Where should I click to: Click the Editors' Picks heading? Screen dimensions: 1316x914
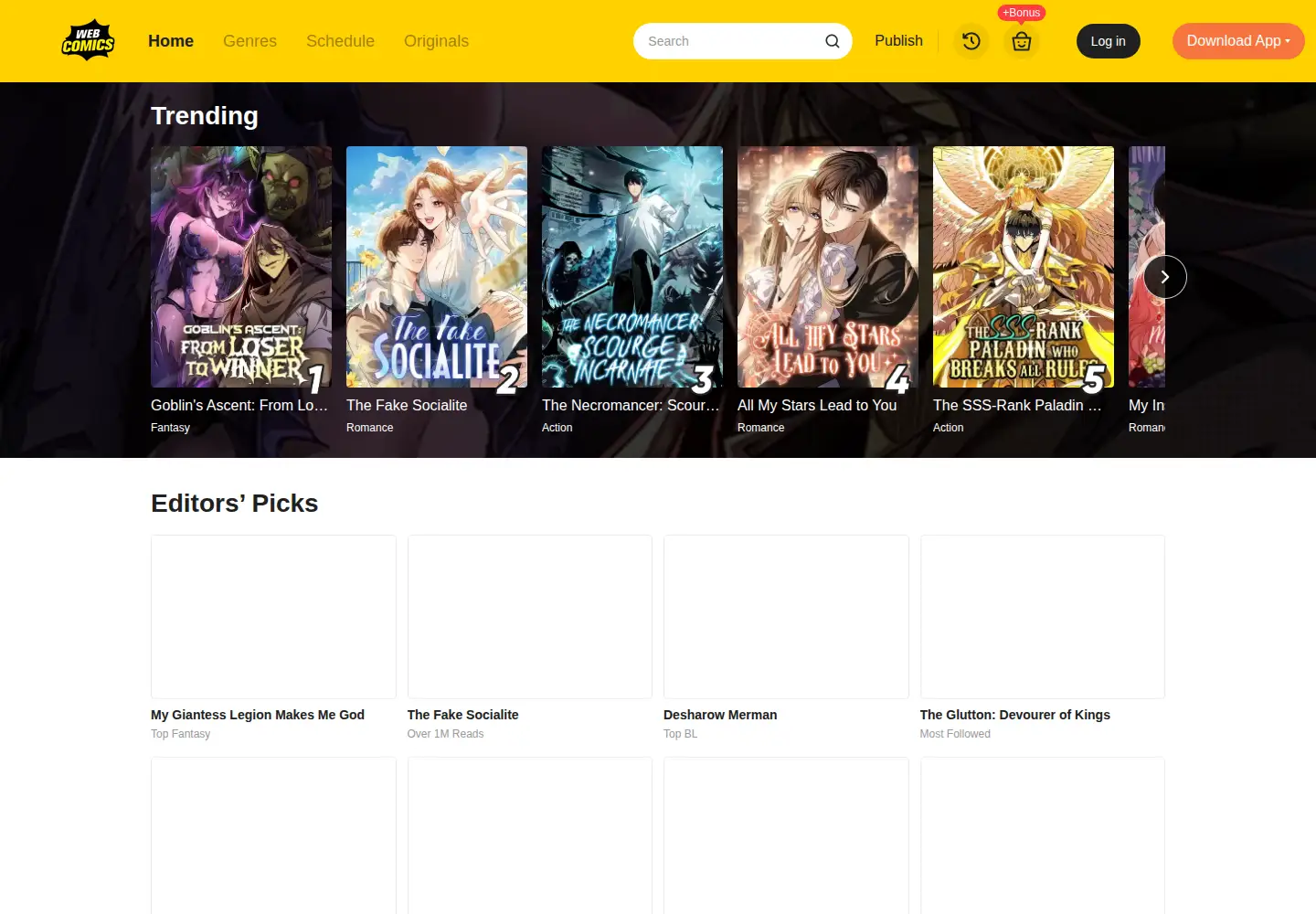235,504
